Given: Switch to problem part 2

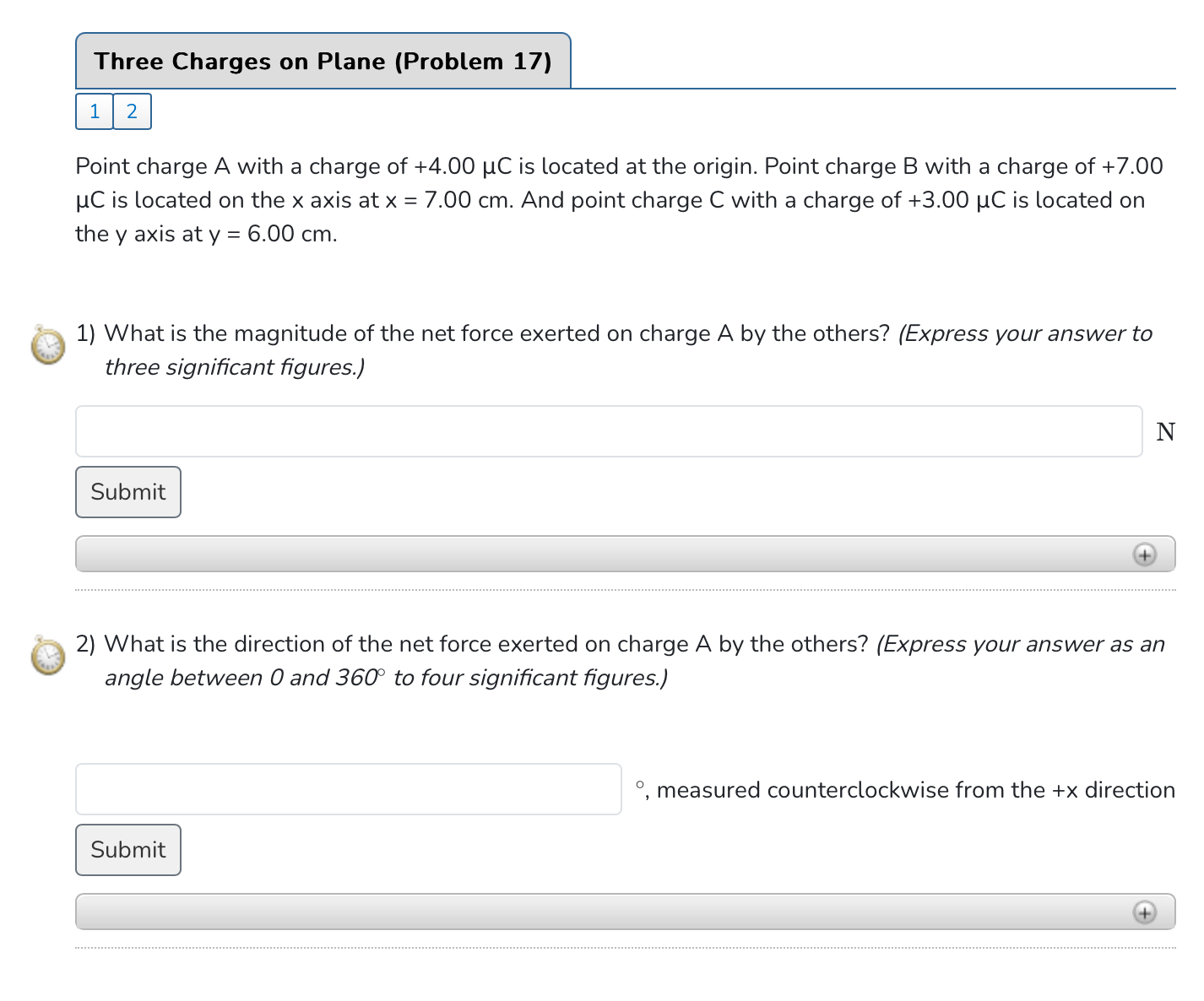Looking at the screenshot, I should [x=132, y=111].
